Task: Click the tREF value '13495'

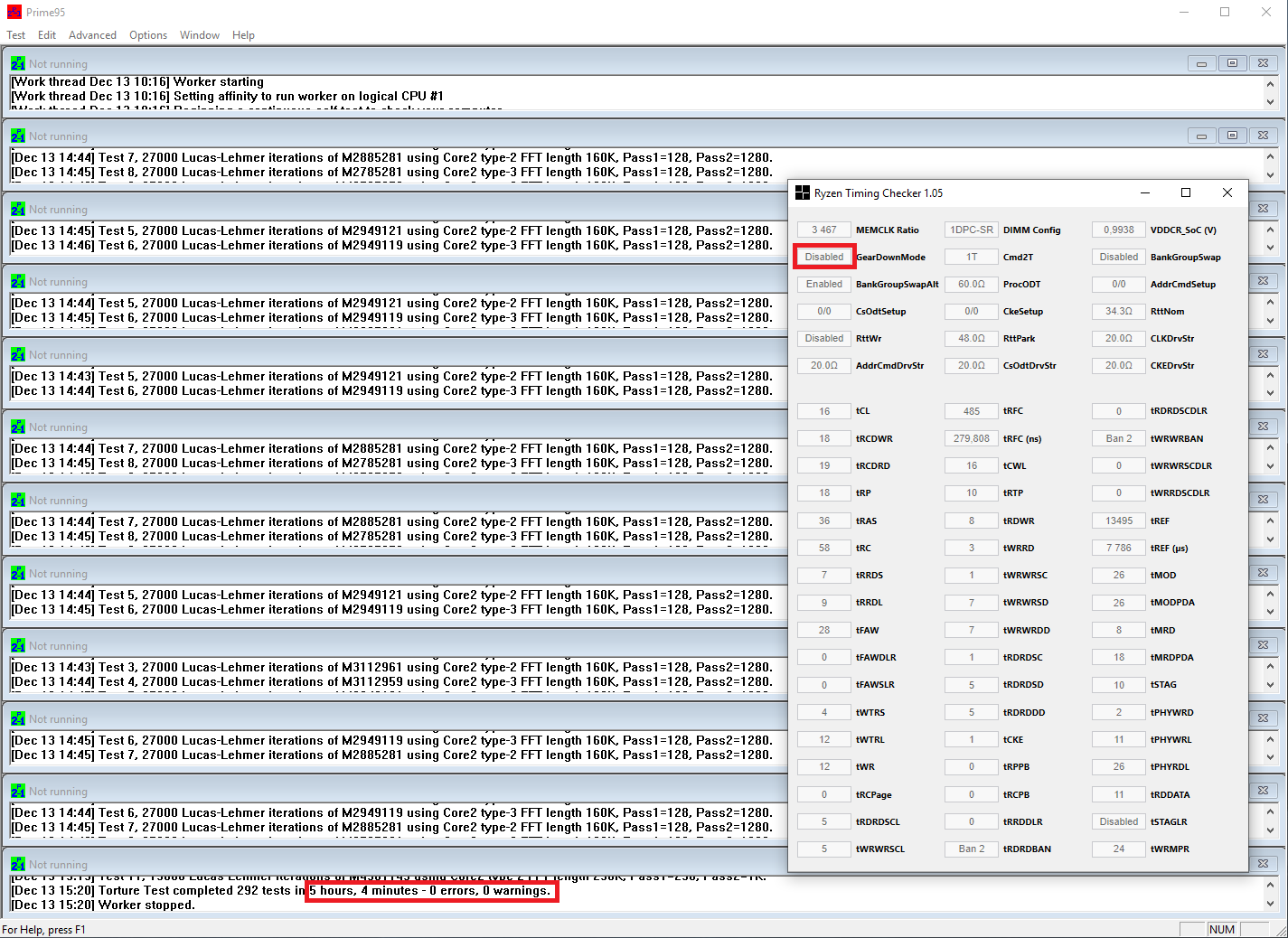Action: (x=1119, y=521)
